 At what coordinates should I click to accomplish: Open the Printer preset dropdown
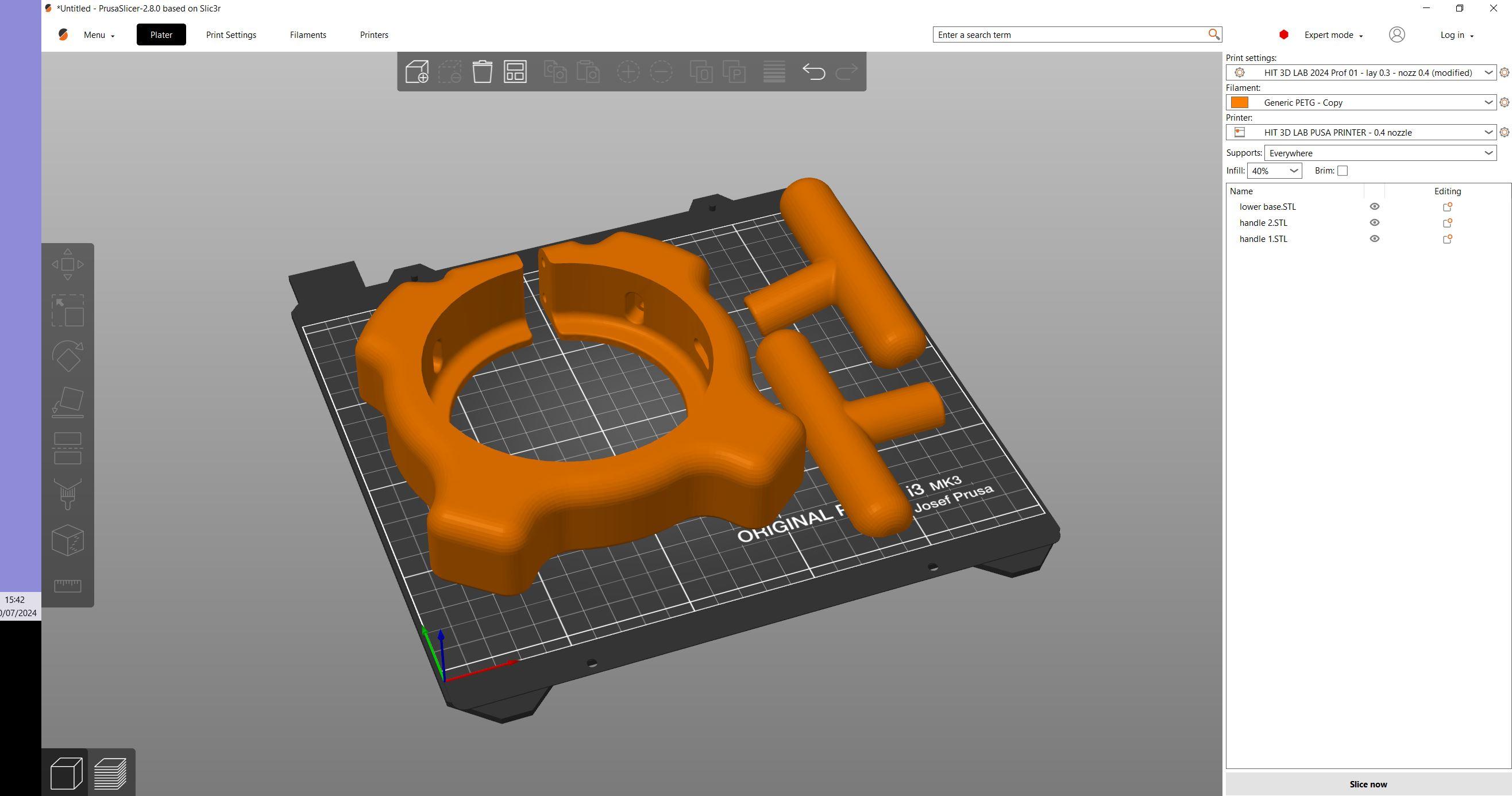coord(1361,133)
